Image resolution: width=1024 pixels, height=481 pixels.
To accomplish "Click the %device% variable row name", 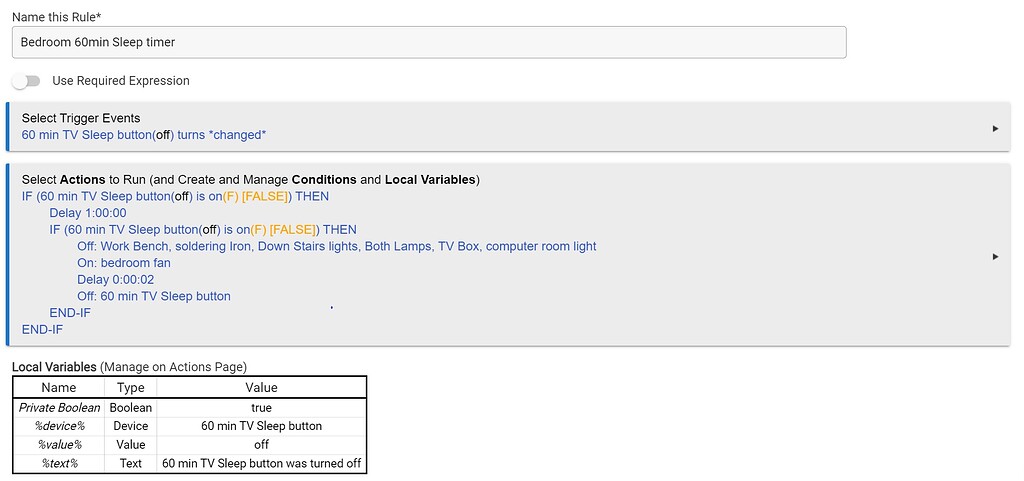I will click(59, 426).
